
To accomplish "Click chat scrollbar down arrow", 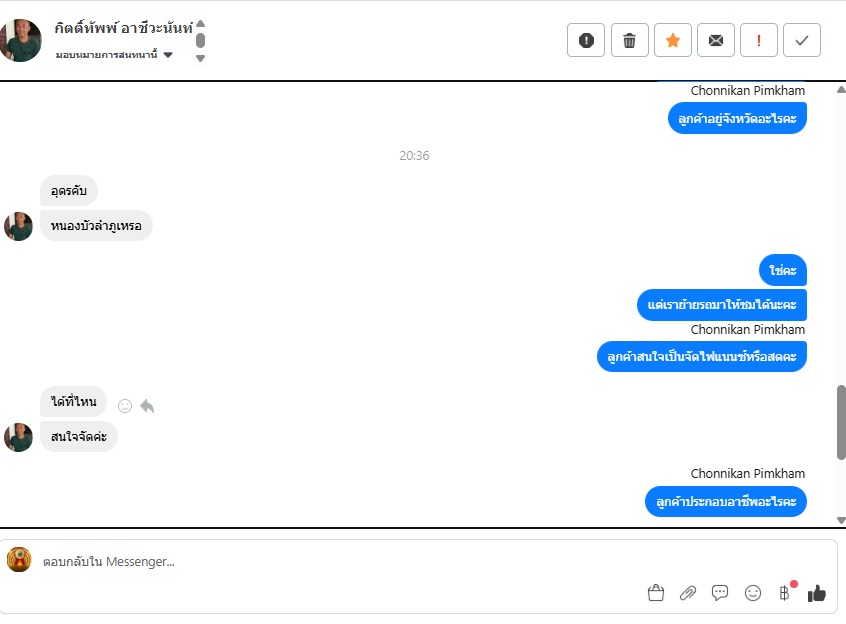I will (841, 520).
